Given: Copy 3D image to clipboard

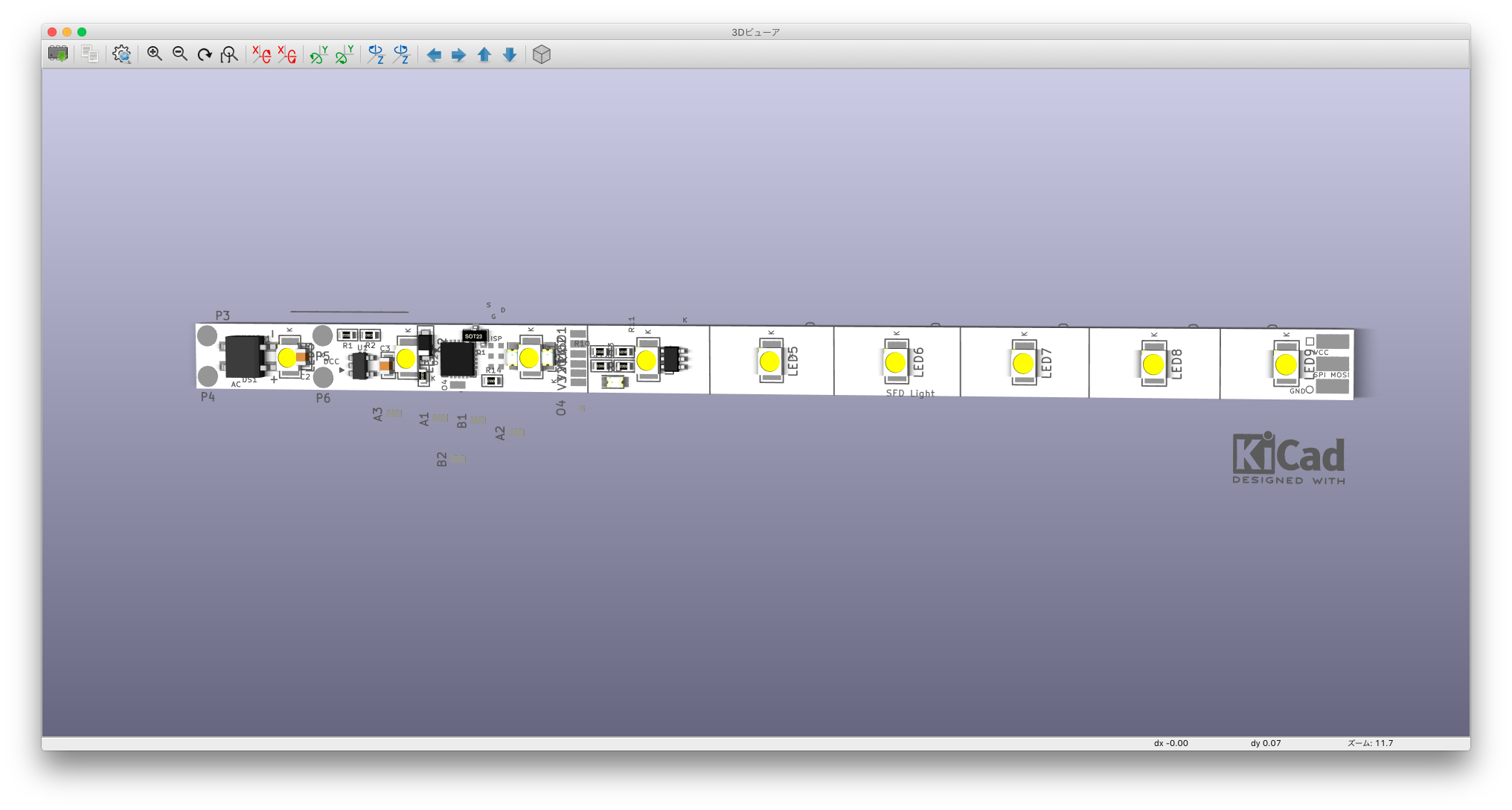Looking at the screenshot, I should point(90,54).
